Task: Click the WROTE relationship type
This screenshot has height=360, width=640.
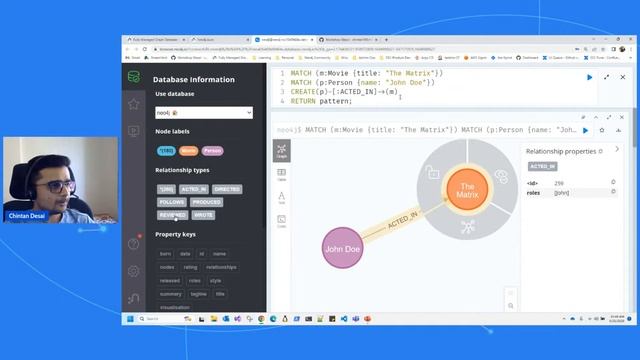Action: click(203, 215)
